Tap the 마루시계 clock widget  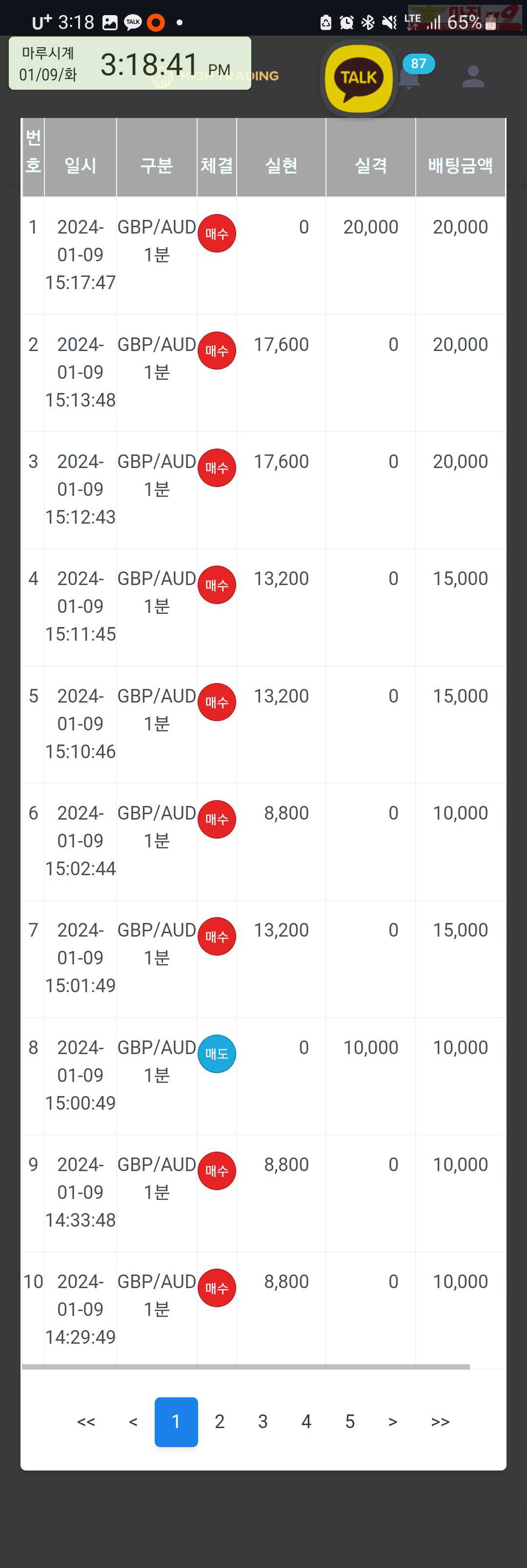130,63
